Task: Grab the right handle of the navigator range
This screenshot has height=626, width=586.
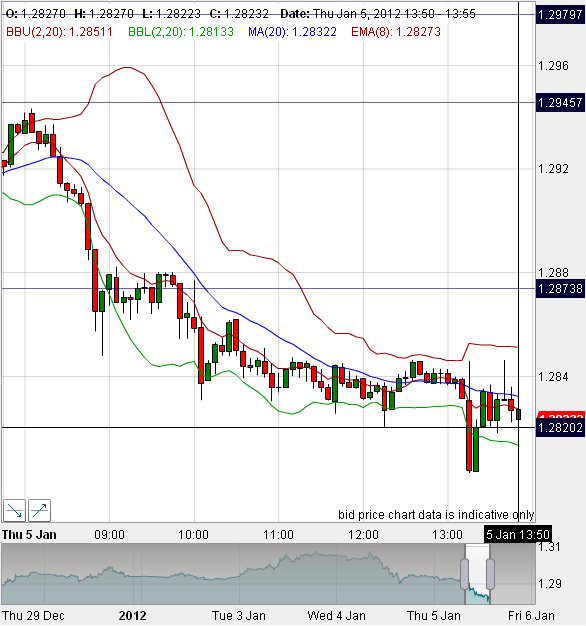Action: pos(490,574)
